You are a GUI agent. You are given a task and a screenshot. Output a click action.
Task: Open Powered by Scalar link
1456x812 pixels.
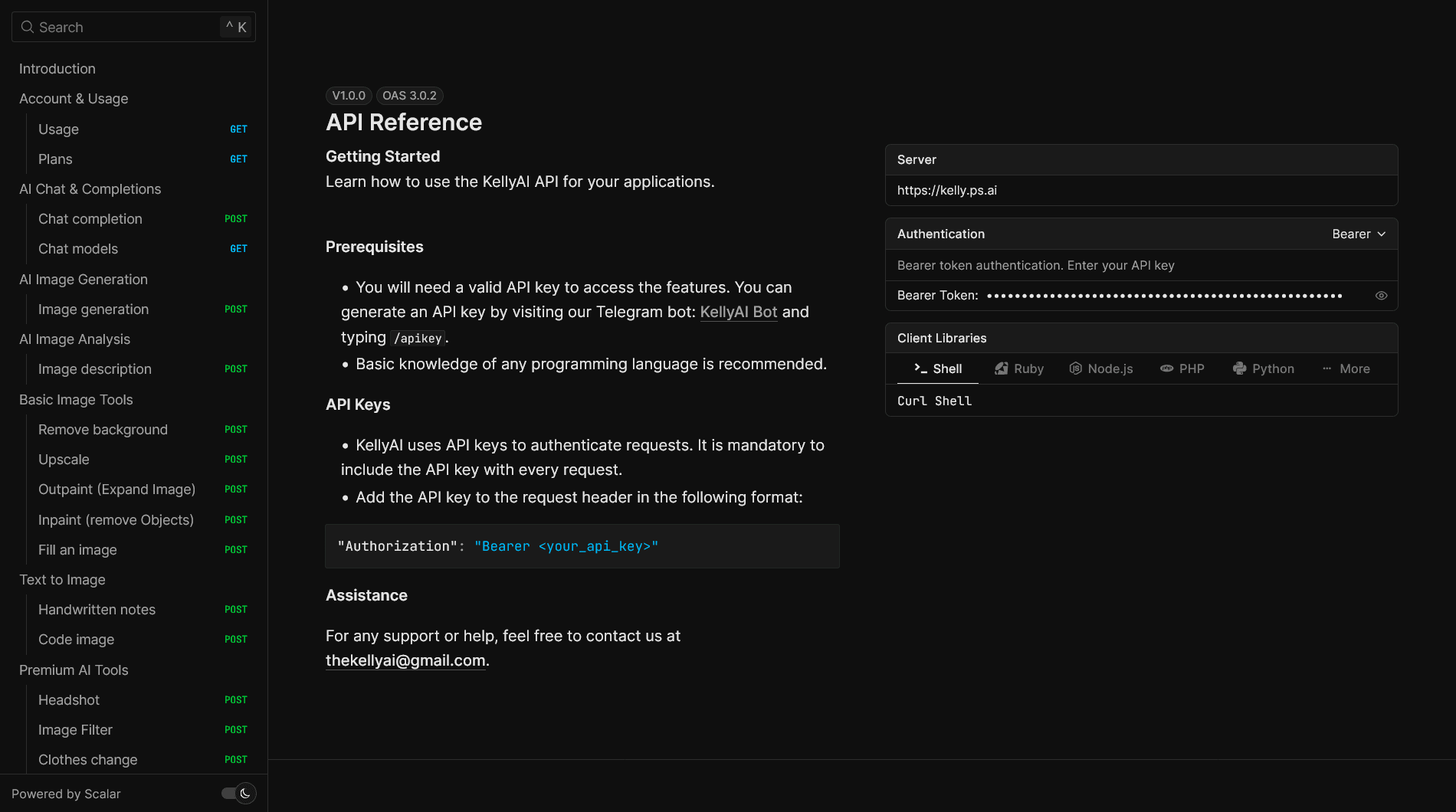pos(66,794)
